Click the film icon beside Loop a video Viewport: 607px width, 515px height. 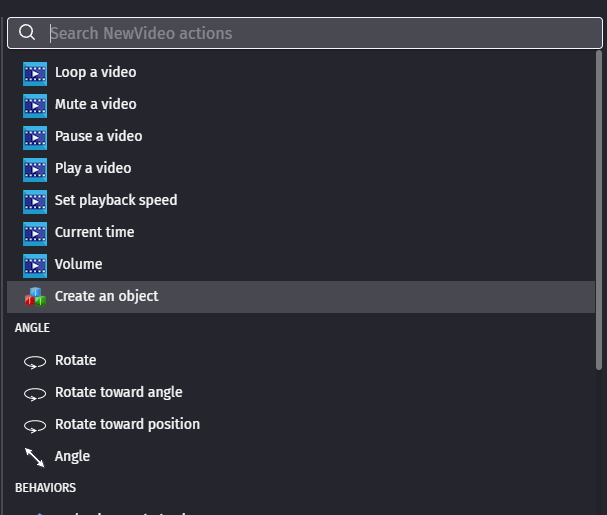click(35, 72)
